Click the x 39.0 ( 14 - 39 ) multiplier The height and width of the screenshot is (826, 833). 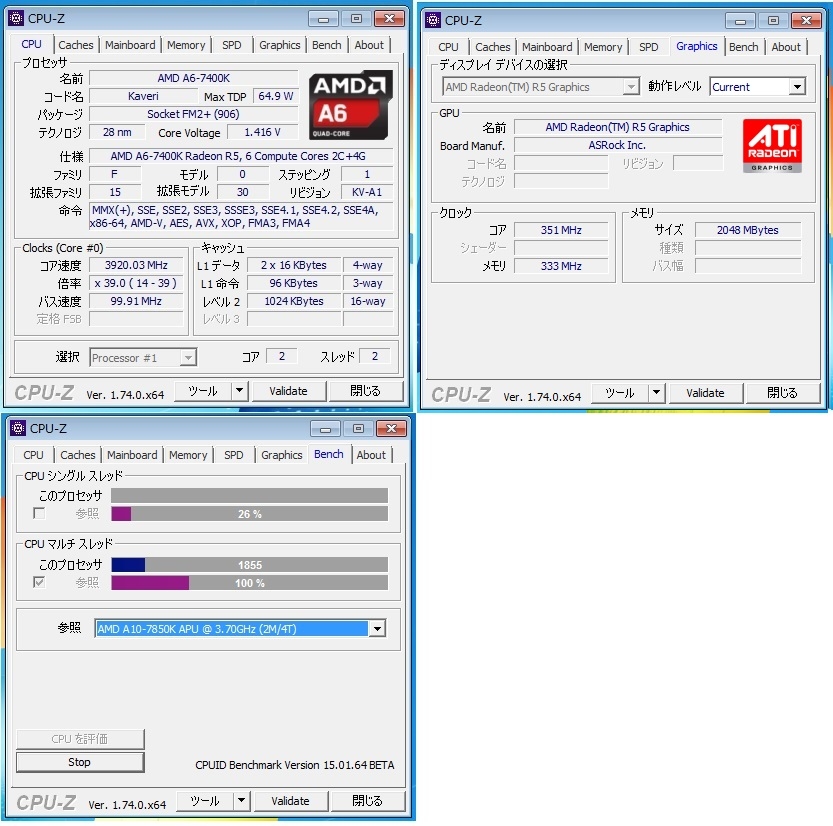coord(136,283)
